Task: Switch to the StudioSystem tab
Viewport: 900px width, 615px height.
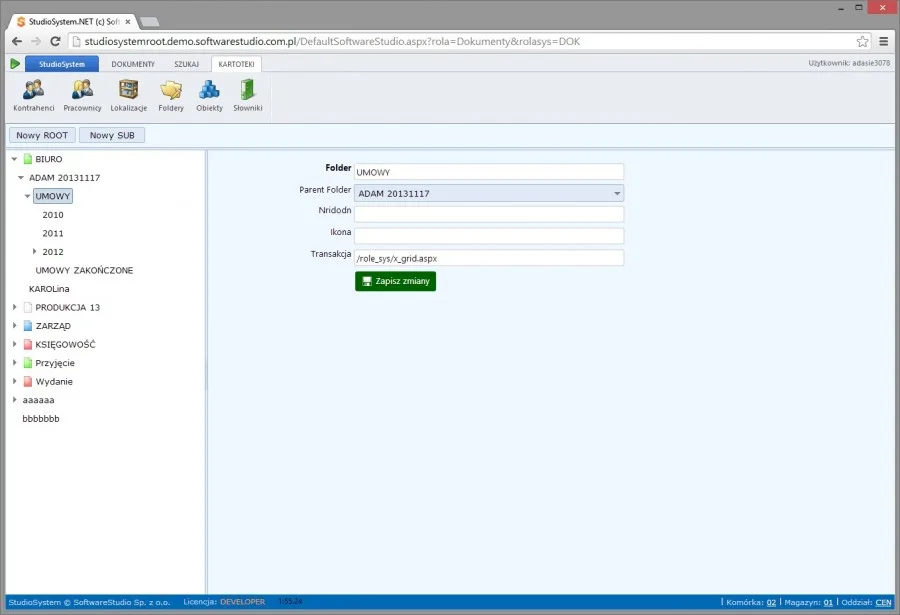Action: 61,64
